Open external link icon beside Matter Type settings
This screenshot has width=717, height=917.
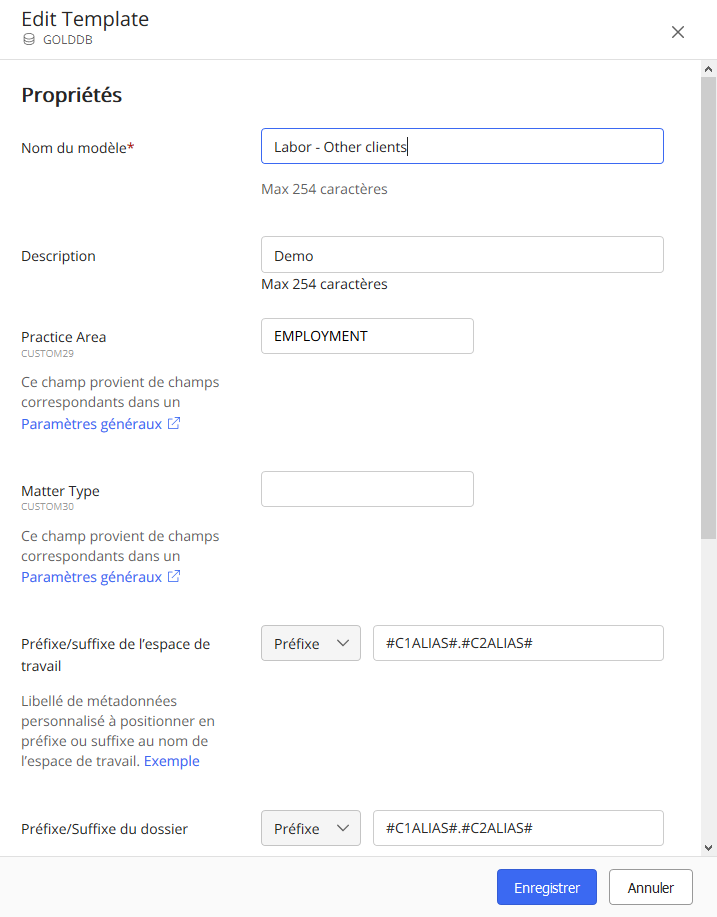click(x=174, y=577)
